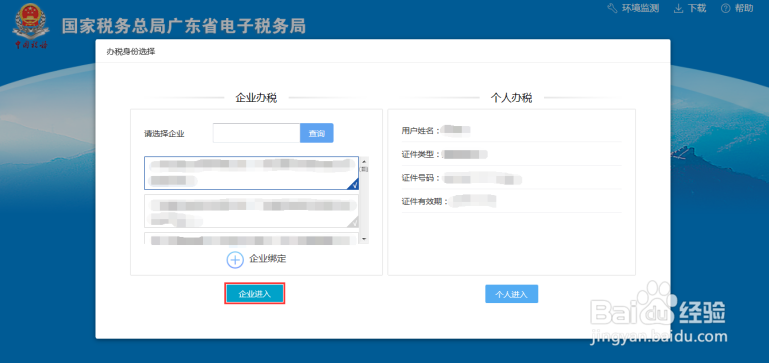
Task: Click the enterprise list scrollbar up arrow
Action: tap(364, 160)
